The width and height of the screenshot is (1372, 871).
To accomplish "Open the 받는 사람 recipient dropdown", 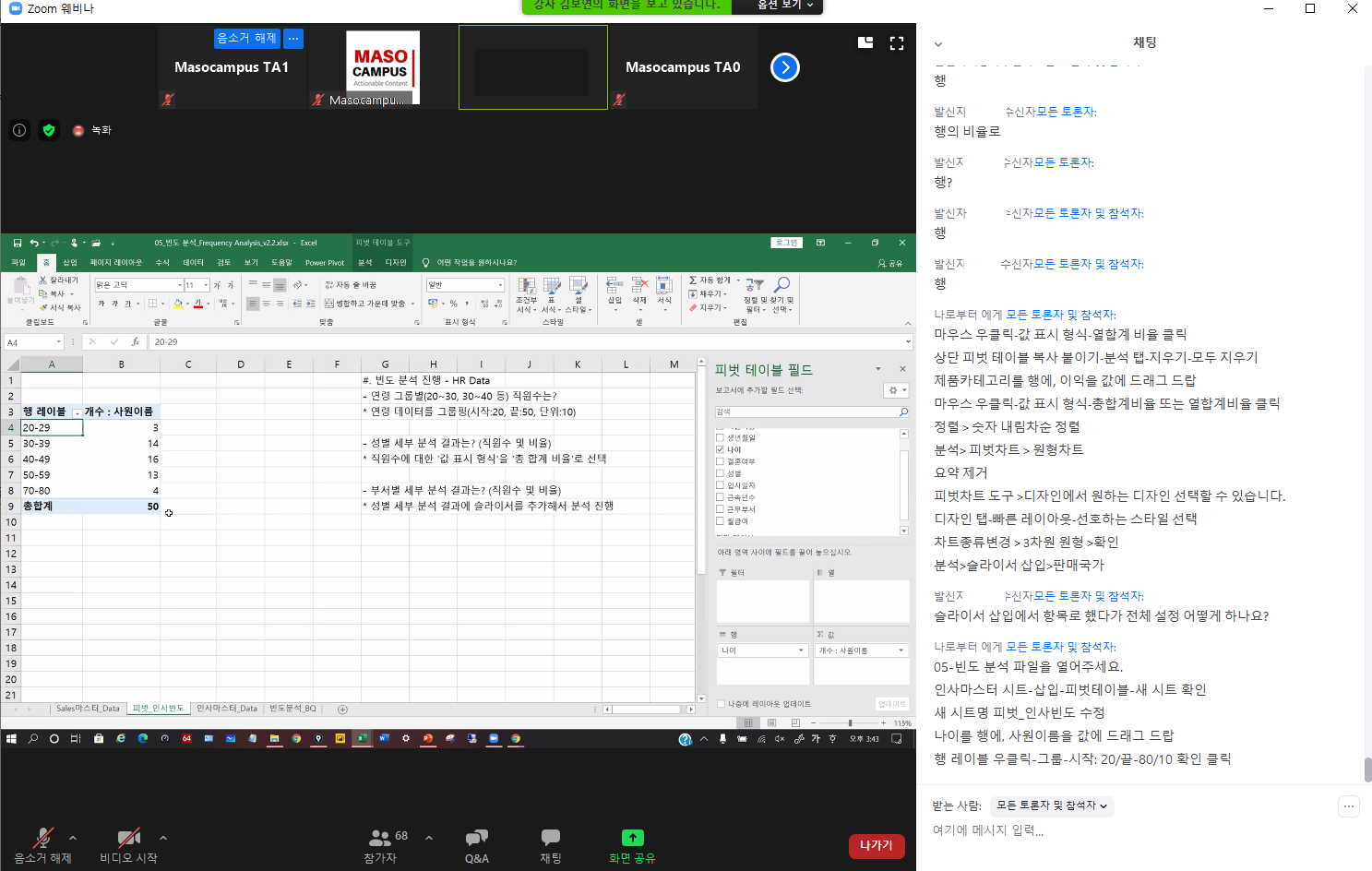I will 1051,805.
